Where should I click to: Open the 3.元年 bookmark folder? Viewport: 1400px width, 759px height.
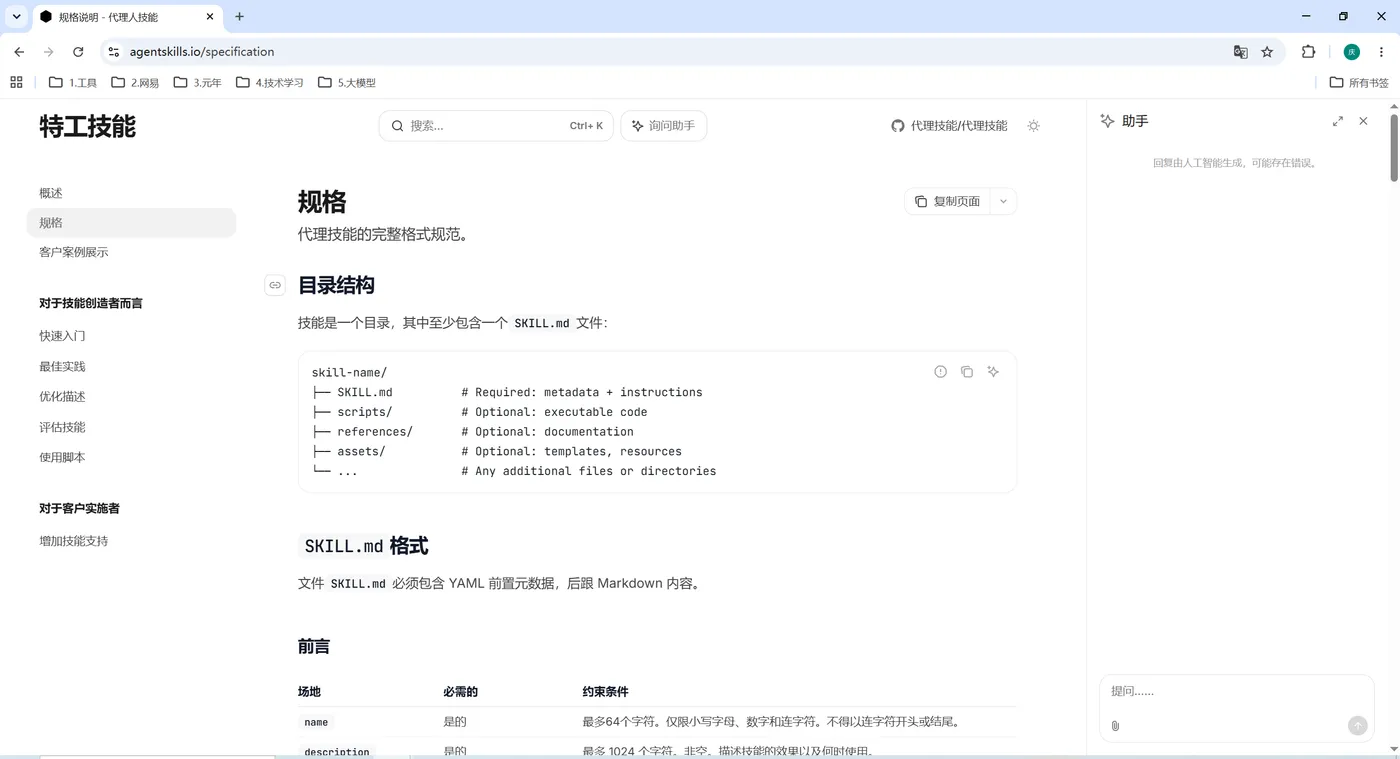pyautogui.click(x=198, y=83)
